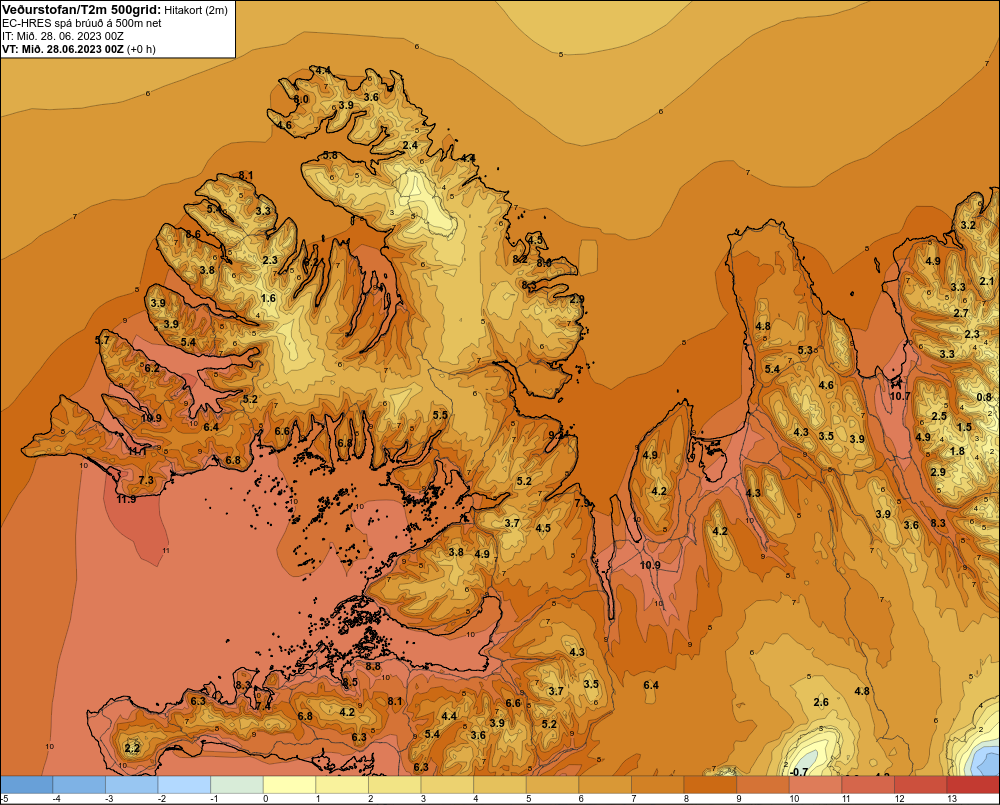Viewport: 1000px width, 805px height.
Task: Click the 1.8 temperature value
Action: [x=957, y=451]
